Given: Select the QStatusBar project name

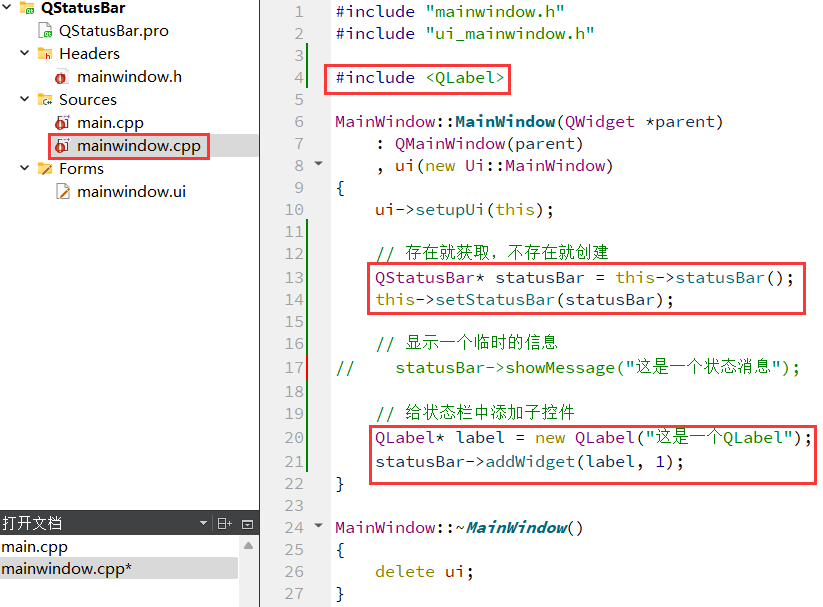Looking at the screenshot, I should click(83, 8).
